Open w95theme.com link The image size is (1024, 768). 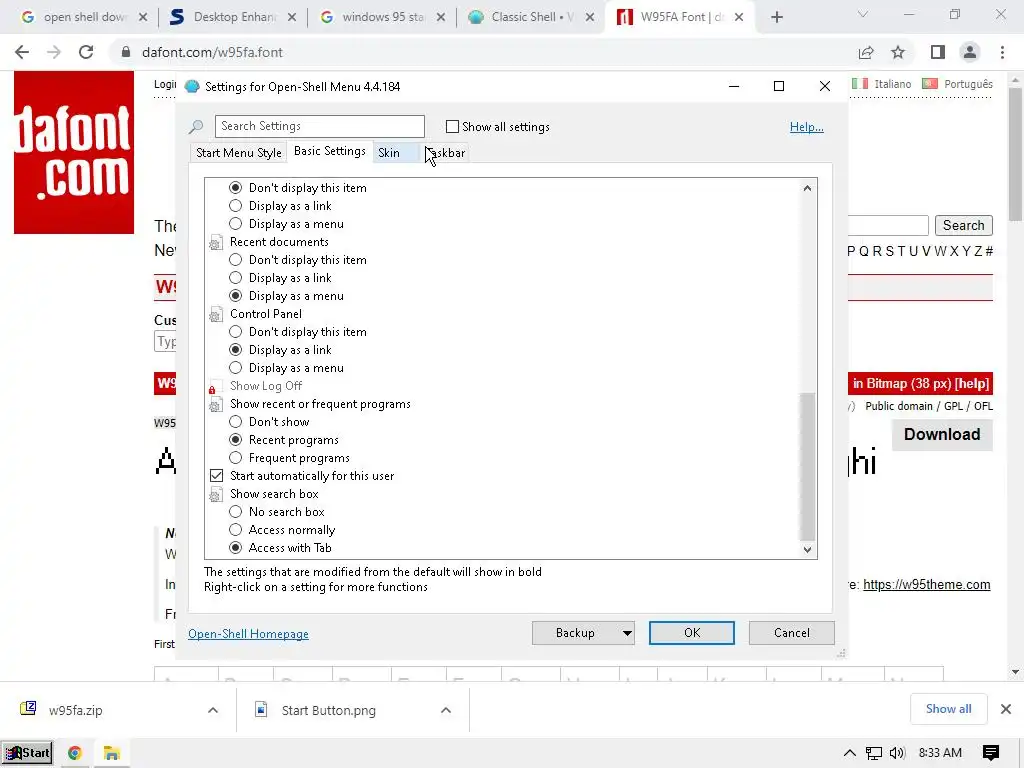(x=927, y=584)
